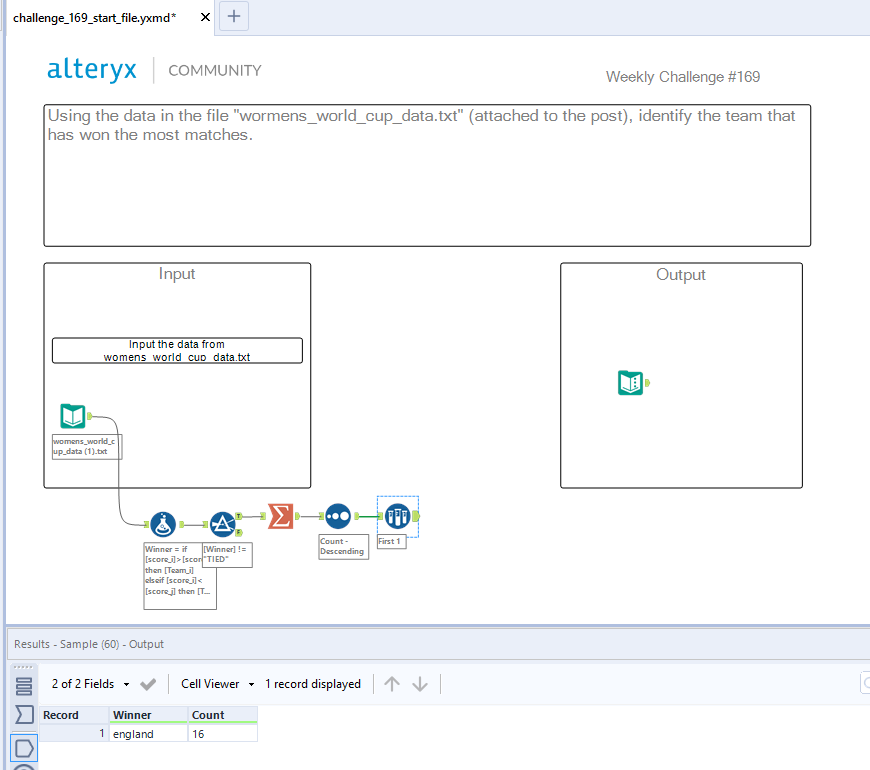Open the Cell Viewer dropdown
870x770 pixels.
217,684
